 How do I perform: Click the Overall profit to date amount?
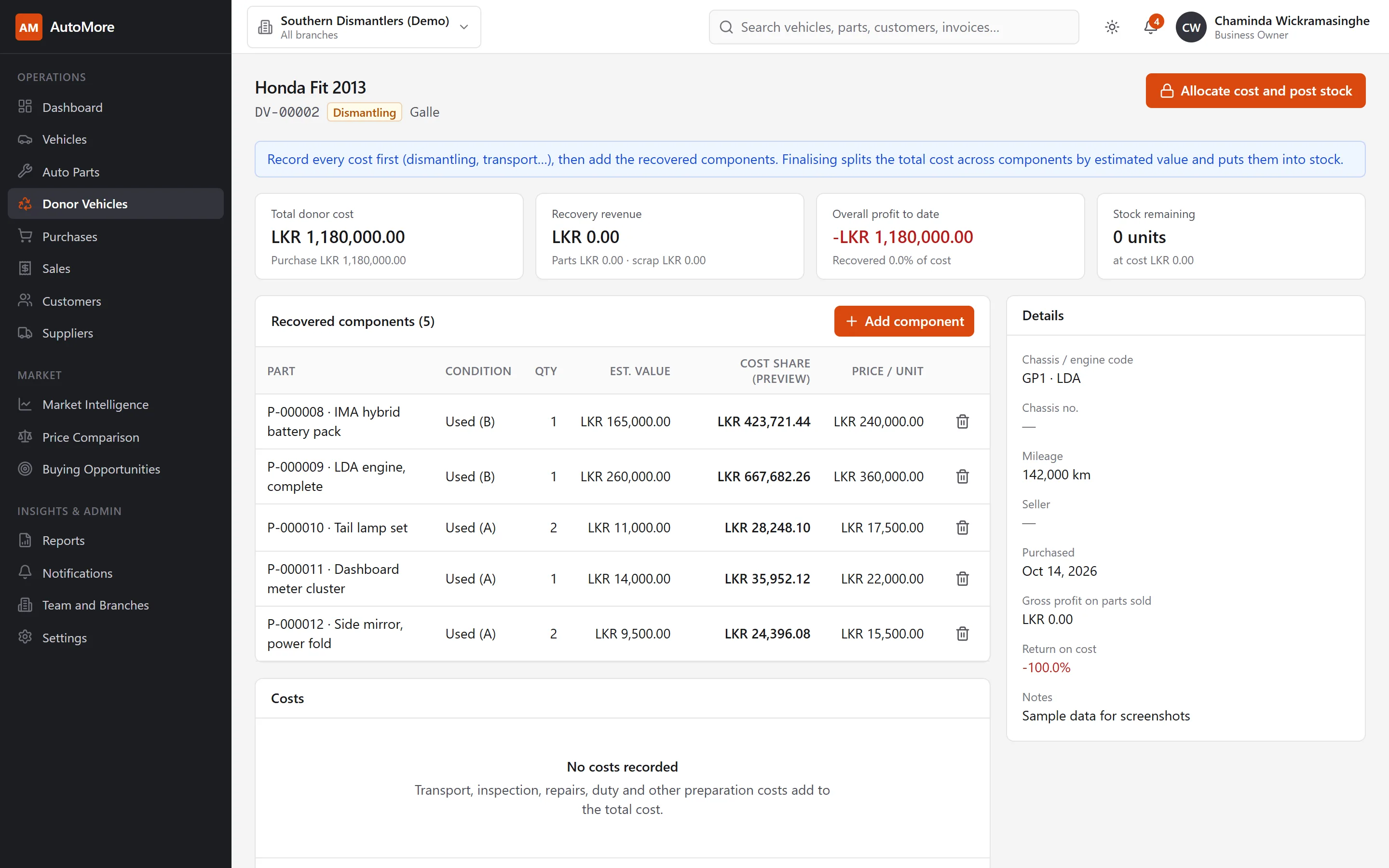[x=902, y=237]
